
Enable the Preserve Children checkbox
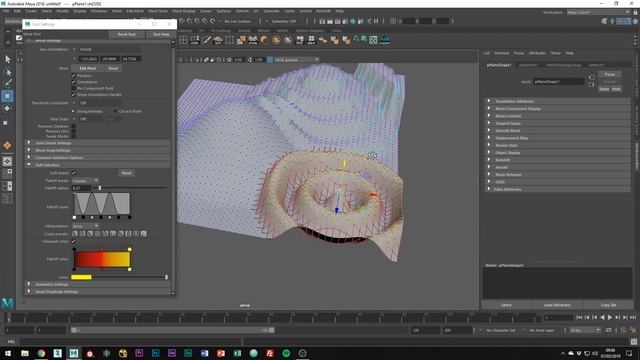(74, 126)
